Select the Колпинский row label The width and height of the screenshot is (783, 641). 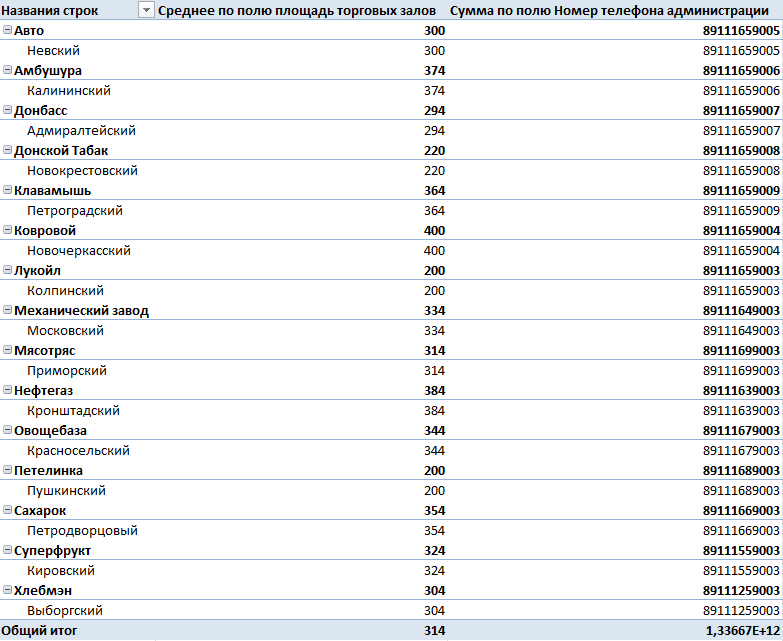pyautogui.click(x=65, y=290)
